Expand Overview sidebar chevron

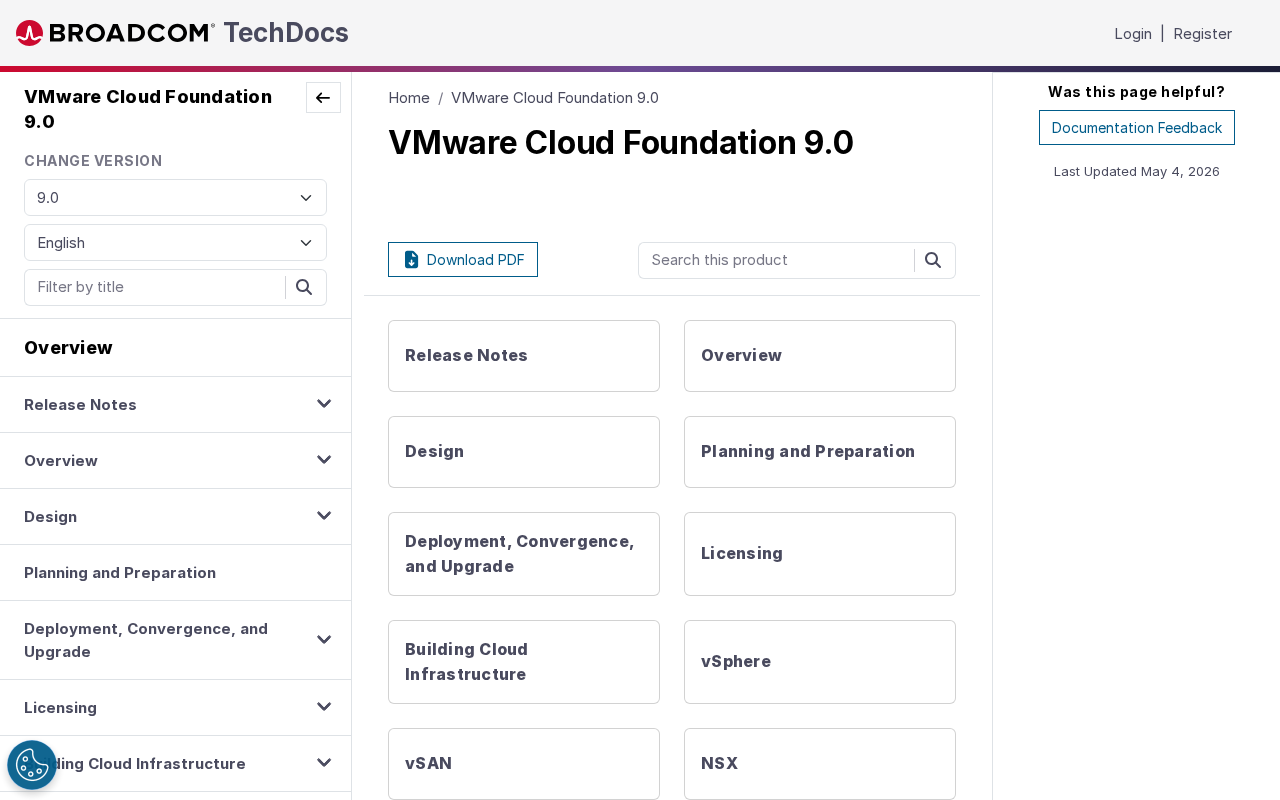click(x=324, y=460)
